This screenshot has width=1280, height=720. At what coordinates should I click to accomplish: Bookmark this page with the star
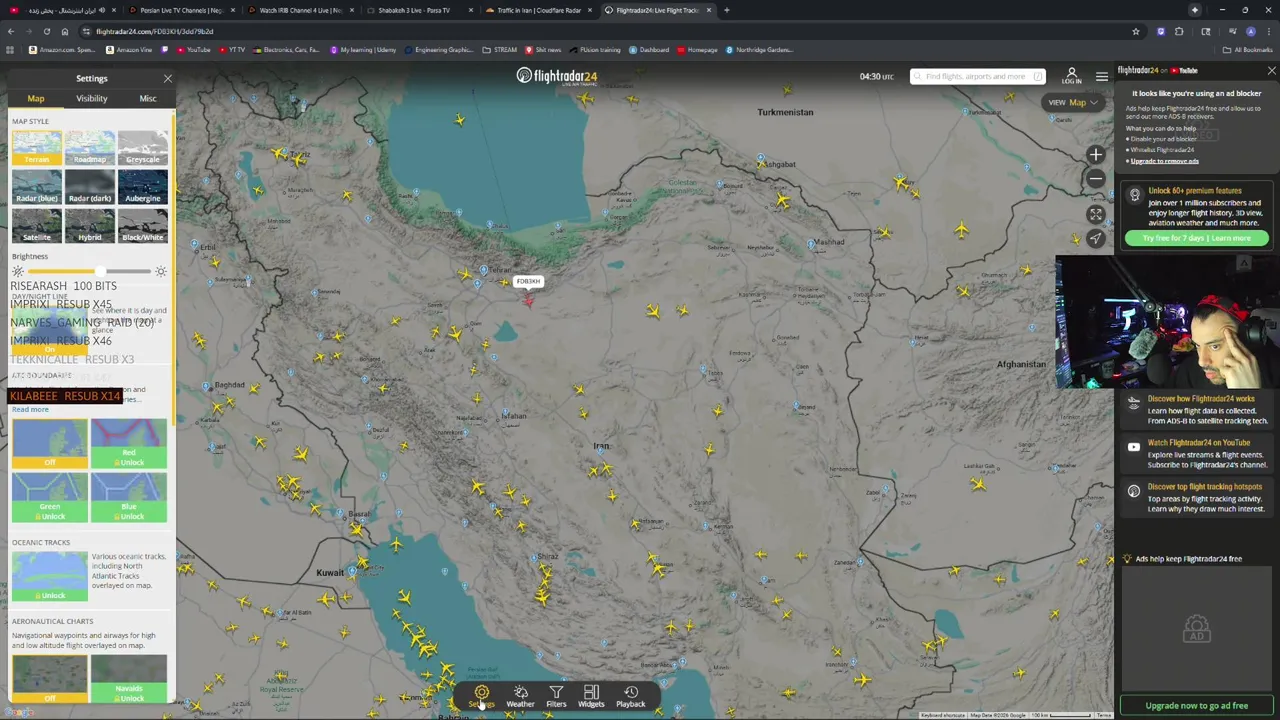coord(1135,31)
